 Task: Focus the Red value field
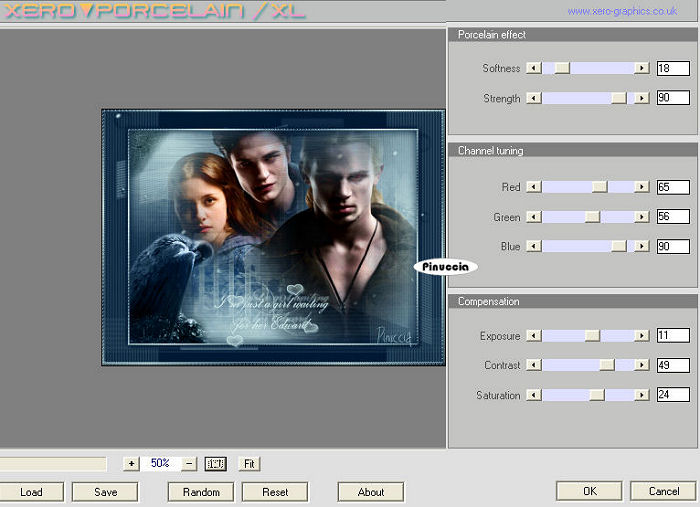point(673,187)
